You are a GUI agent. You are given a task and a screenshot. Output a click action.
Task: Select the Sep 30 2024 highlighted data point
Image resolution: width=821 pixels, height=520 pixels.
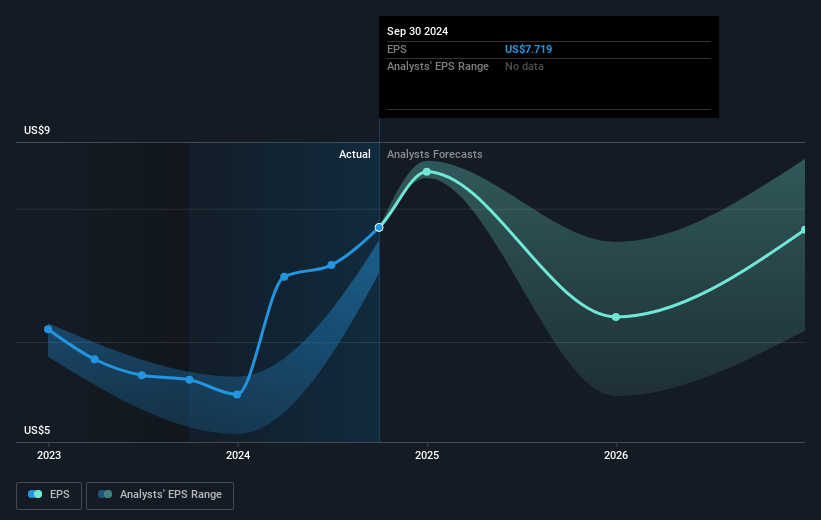[x=379, y=228]
